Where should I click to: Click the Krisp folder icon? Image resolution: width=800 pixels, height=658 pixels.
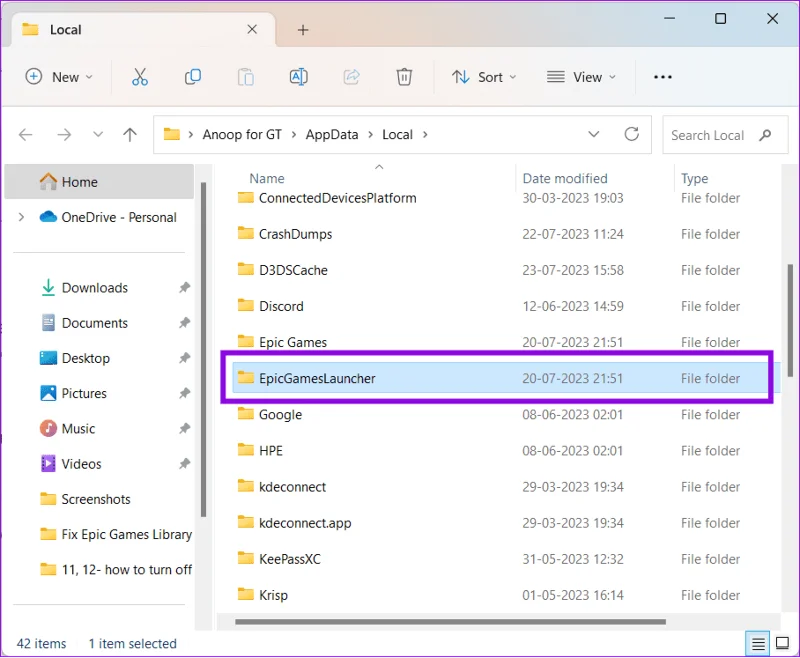coord(245,594)
